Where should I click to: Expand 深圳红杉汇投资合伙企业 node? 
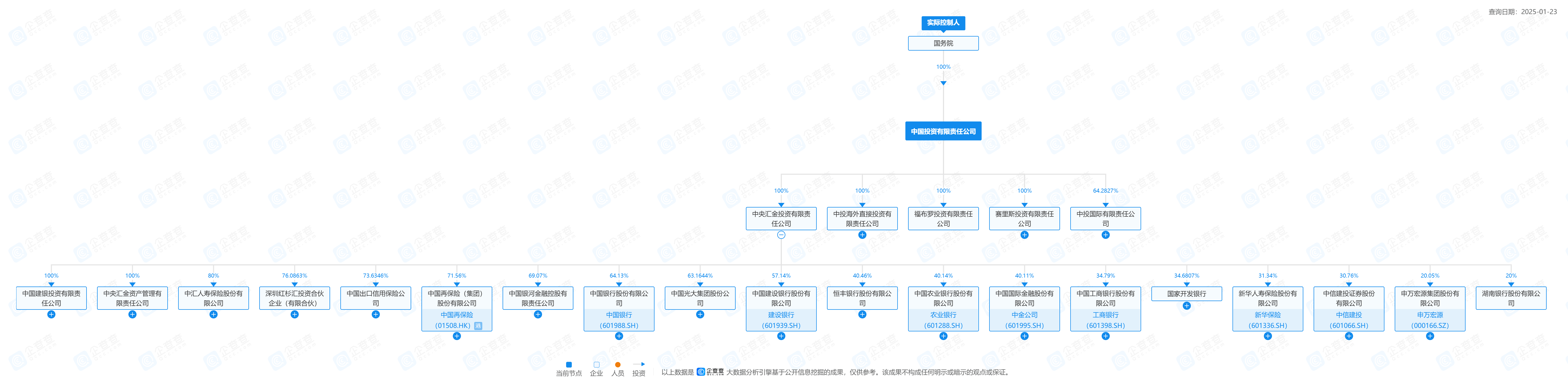click(x=295, y=314)
